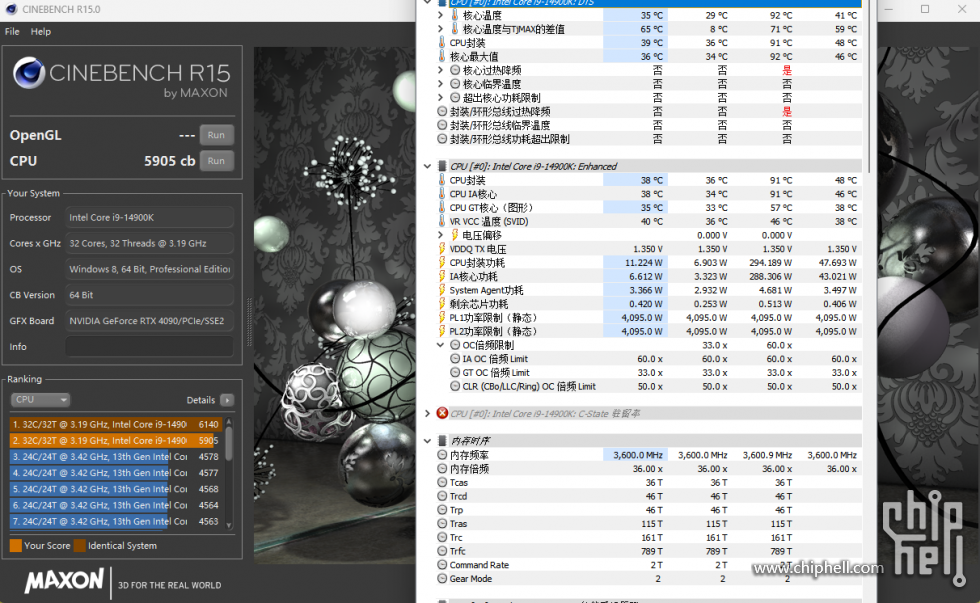The width and height of the screenshot is (980, 603).
Task: Click the Ranking list vertical scrollbar
Action: pos(229,473)
